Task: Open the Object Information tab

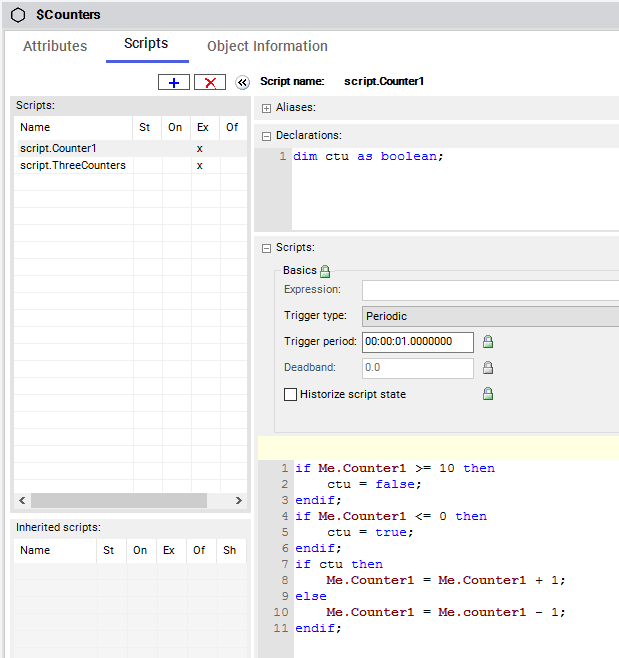Action: coord(267,46)
